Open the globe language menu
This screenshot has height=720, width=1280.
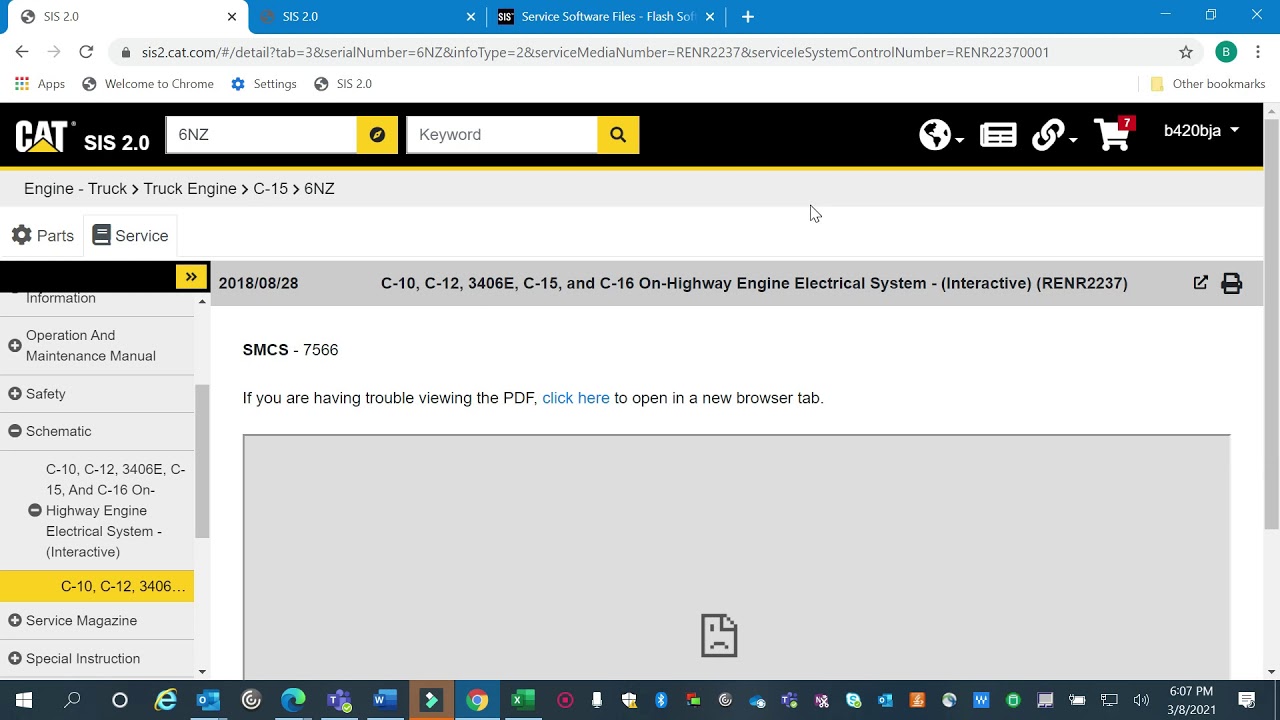click(941, 135)
